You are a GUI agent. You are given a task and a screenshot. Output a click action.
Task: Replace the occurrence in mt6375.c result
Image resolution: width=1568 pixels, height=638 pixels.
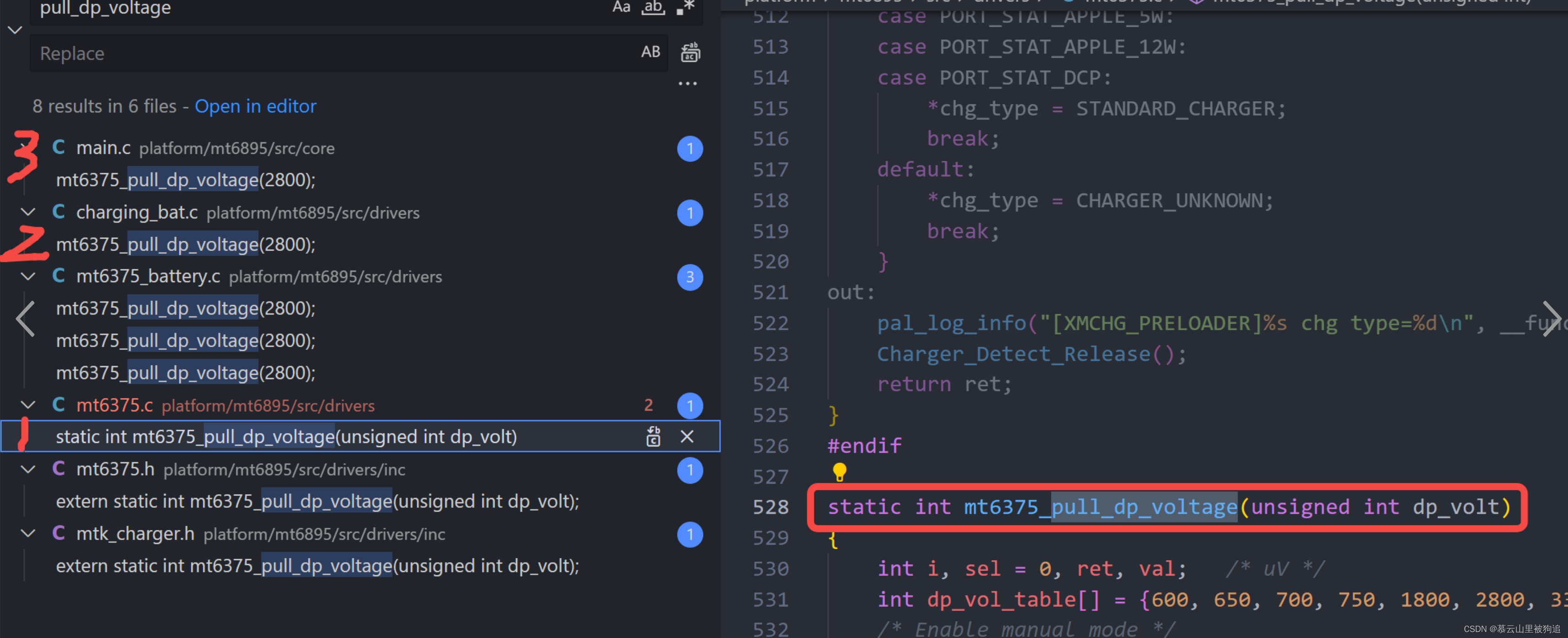click(x=652, y=436)
